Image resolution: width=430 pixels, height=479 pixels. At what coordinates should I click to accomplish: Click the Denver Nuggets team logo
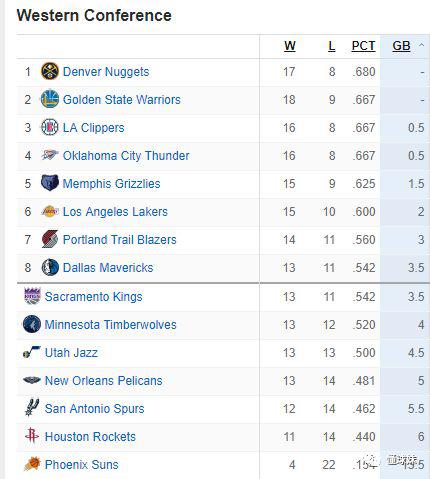[50, 71]
